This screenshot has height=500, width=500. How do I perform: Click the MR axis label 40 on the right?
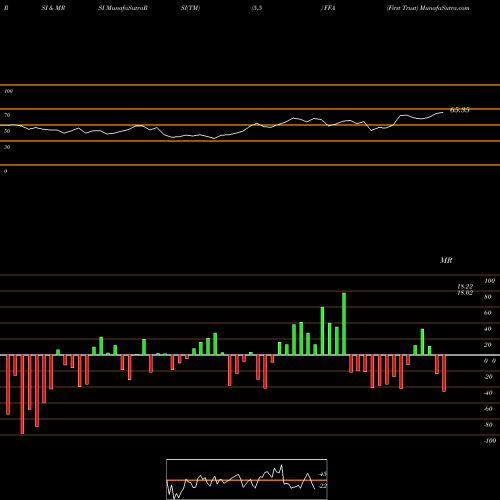coord(488,329)
